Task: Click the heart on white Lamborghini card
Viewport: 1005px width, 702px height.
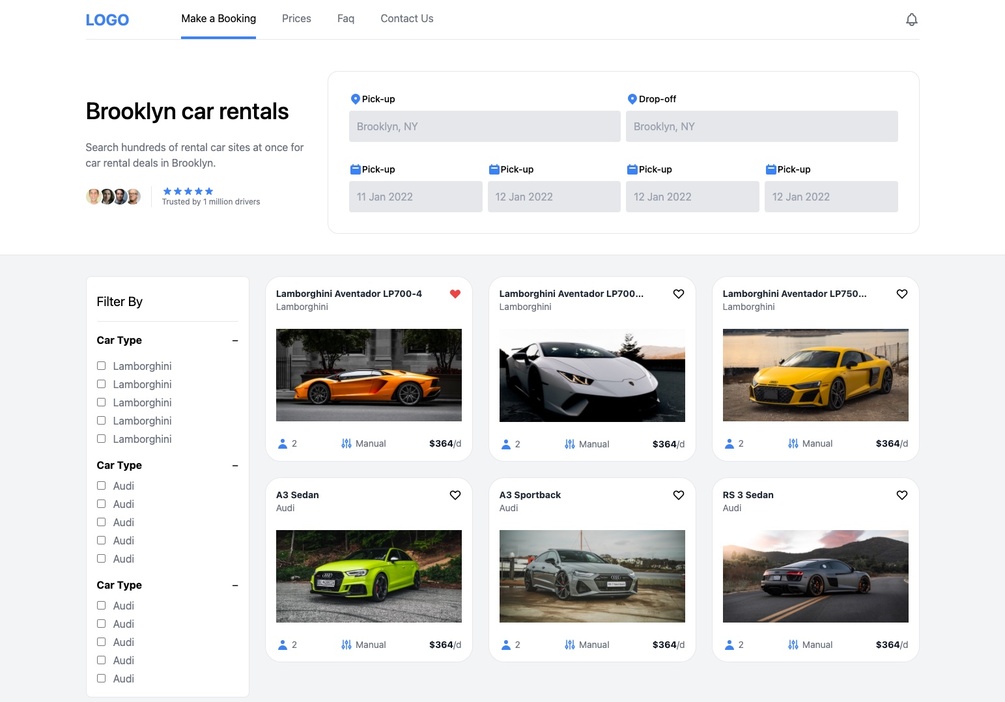Action: [x=678, y=294]
